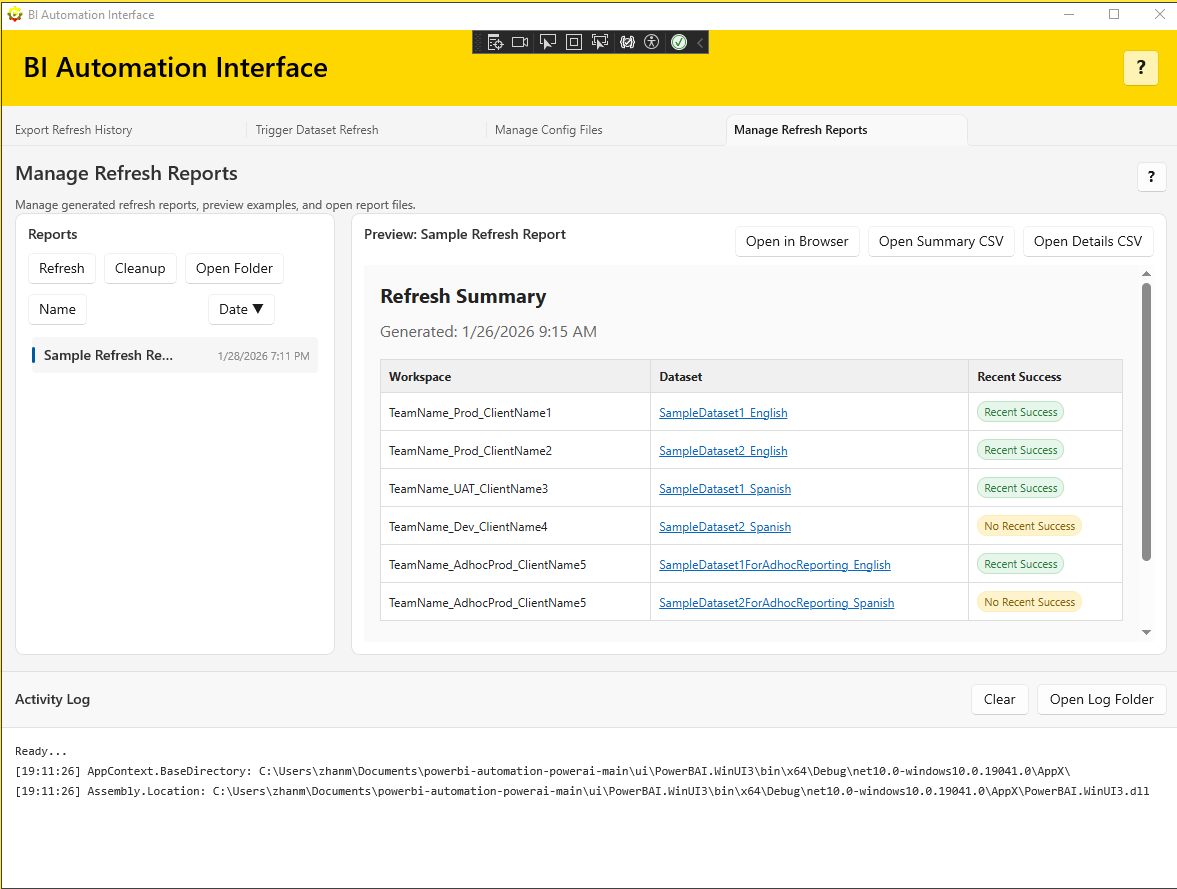Toggle sorting reports by Name
Screen dimensions: 1177x889
(x=57, y=309)
